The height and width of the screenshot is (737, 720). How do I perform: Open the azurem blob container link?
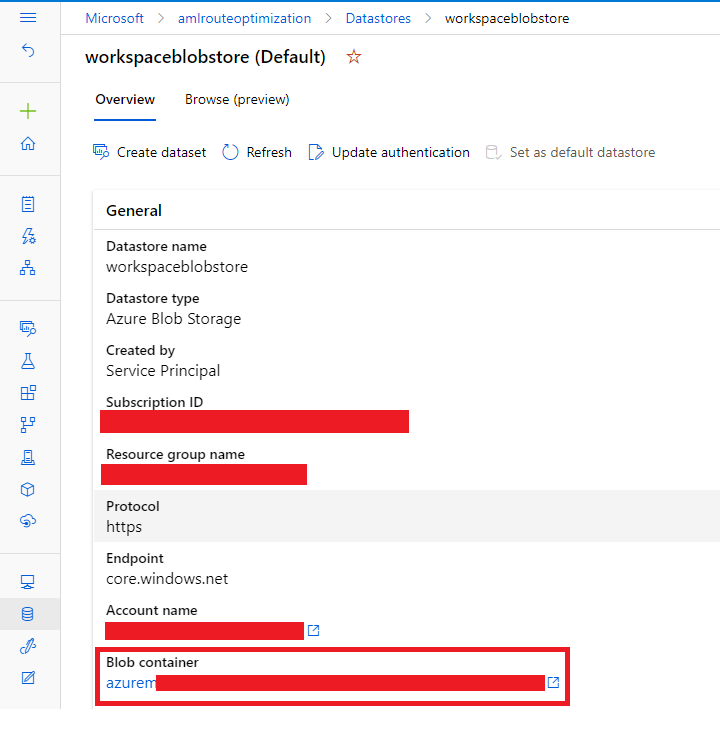(131, 682)
